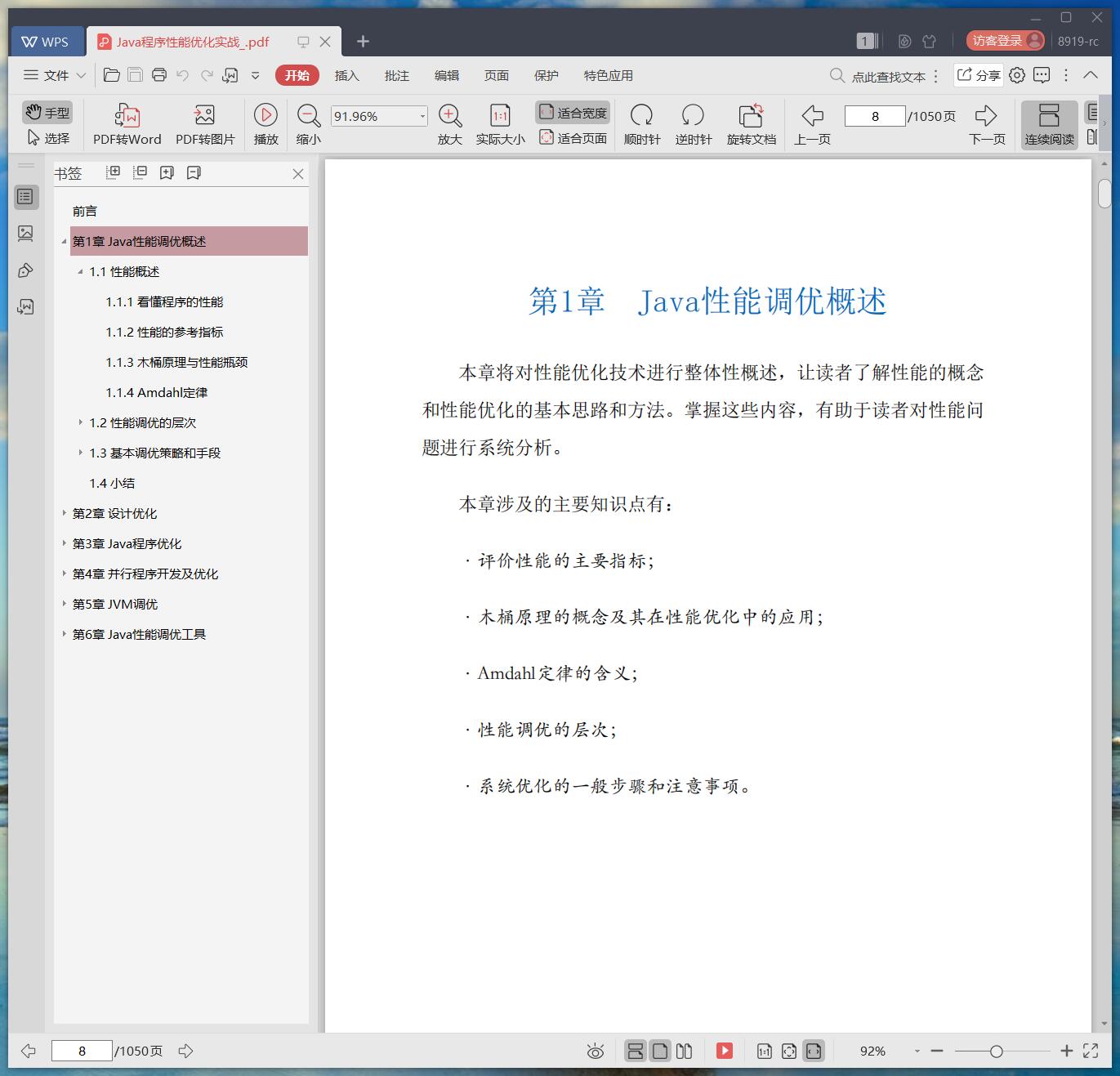Expand 1.3 基本调优策略和手段 bookmark
This screenshot has width=1120, height=1076.
pos(80,453)
